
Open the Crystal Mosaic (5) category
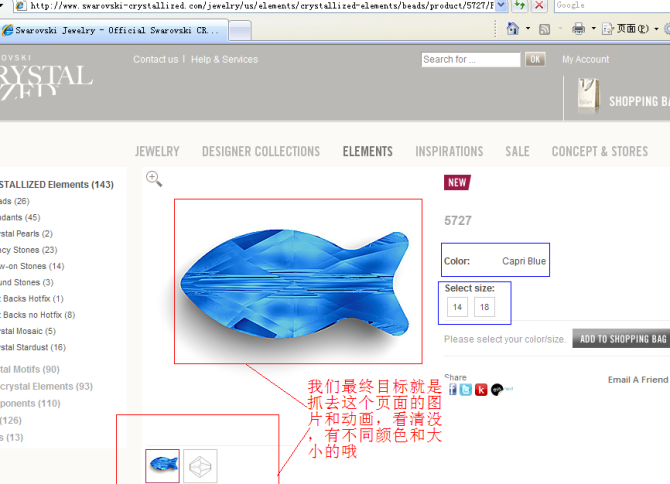coord(28,331)
